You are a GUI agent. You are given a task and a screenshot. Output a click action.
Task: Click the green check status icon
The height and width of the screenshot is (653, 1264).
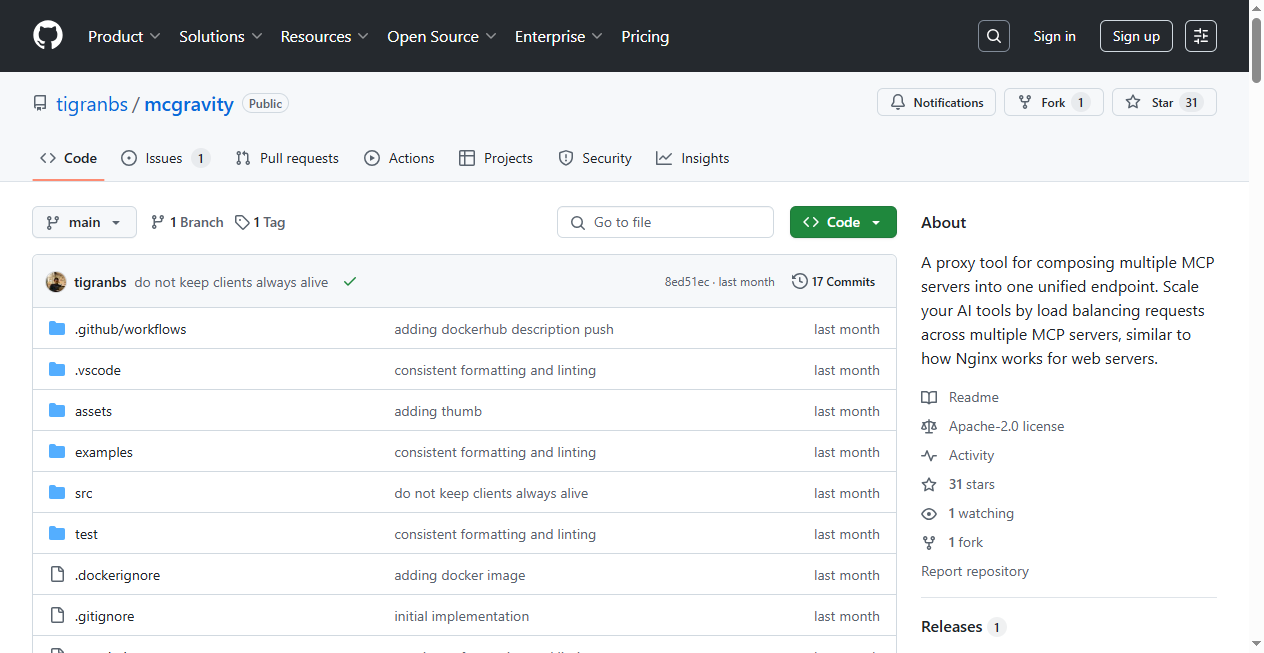(350, 282)
